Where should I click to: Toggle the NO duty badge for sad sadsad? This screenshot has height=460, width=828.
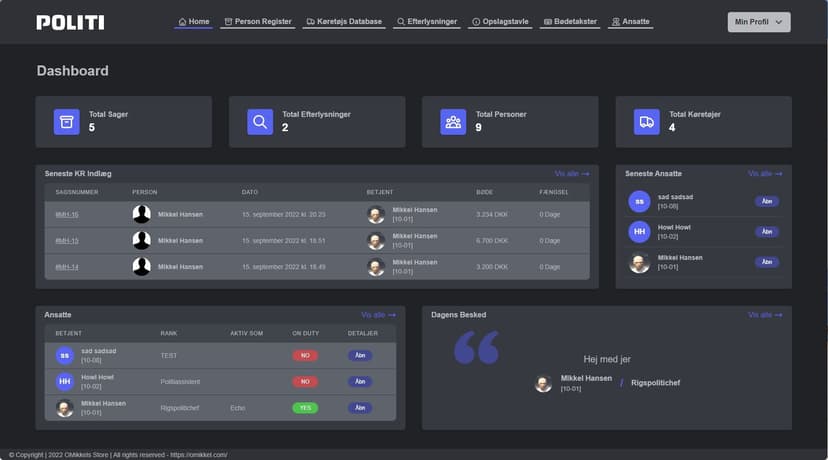point(305,355)
